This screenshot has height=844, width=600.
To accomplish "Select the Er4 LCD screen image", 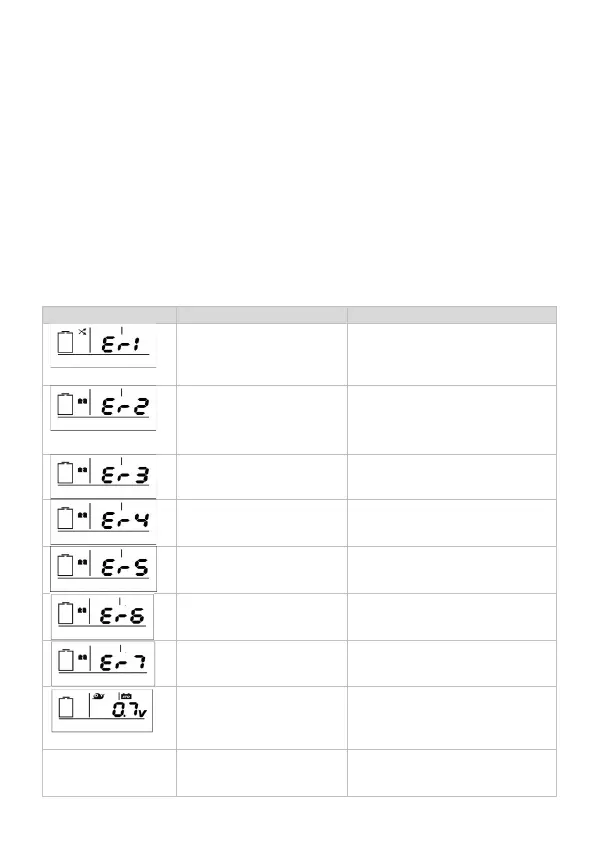I will (102, 521).
